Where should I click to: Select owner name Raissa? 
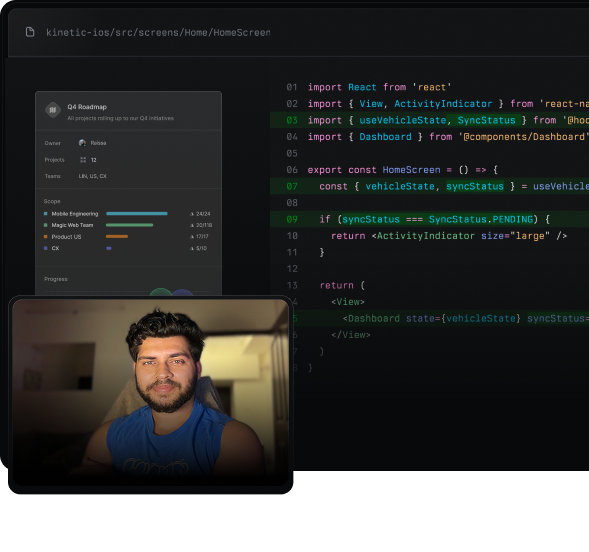pyautogui.click(x=98, y=143)
